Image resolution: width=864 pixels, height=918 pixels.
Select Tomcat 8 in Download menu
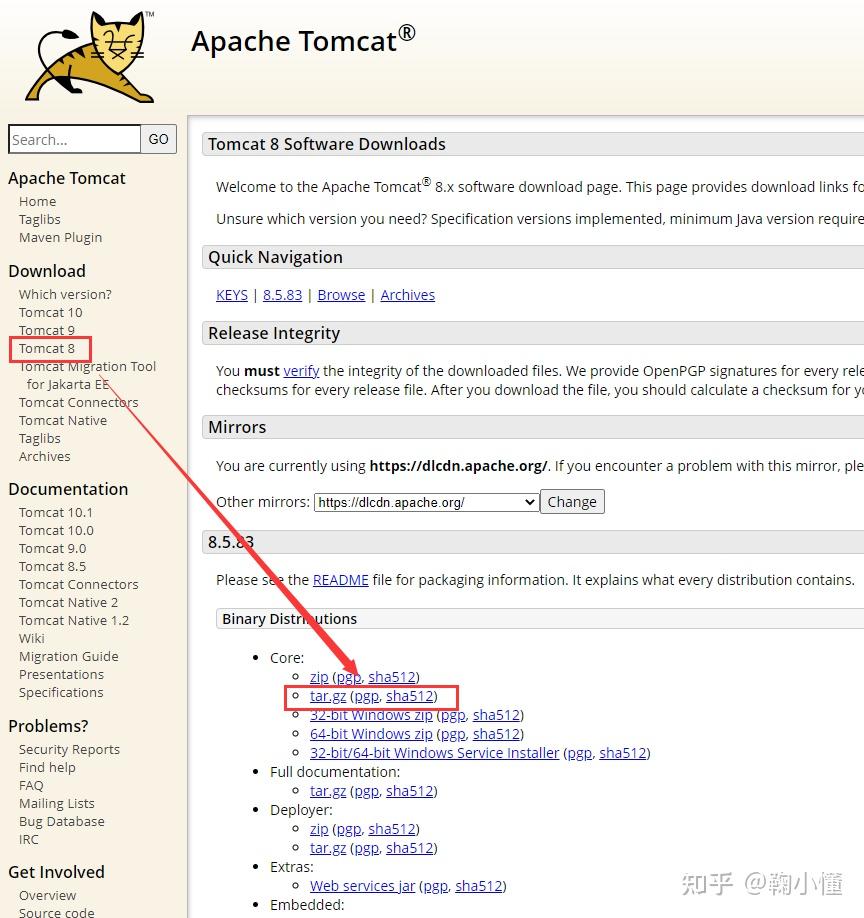point(47,348)
